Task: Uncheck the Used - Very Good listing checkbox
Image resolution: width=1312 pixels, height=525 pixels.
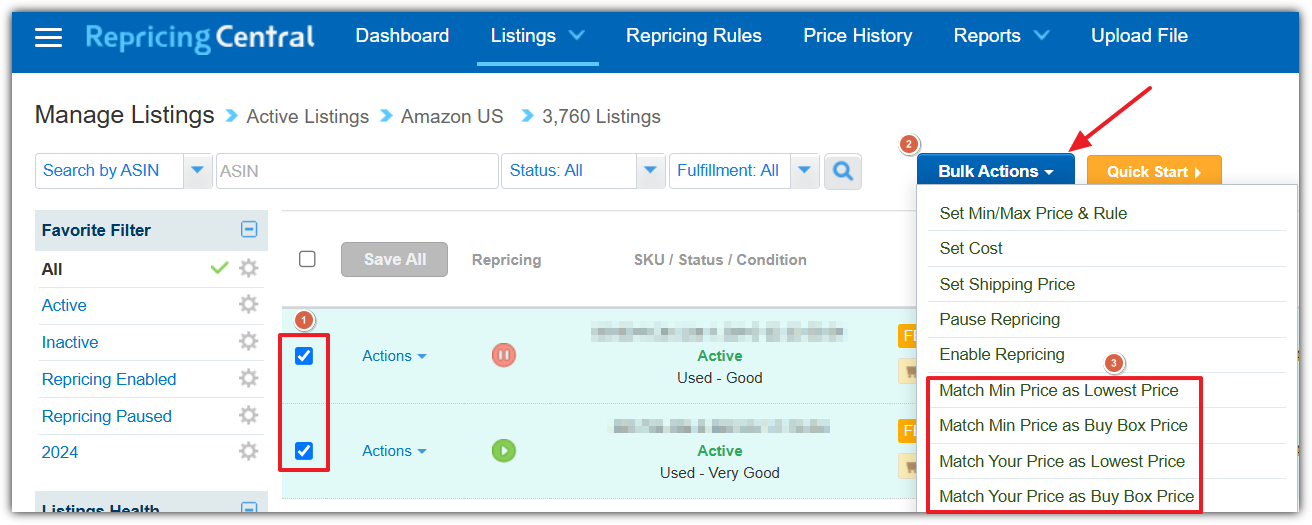Action: [304, 451]
